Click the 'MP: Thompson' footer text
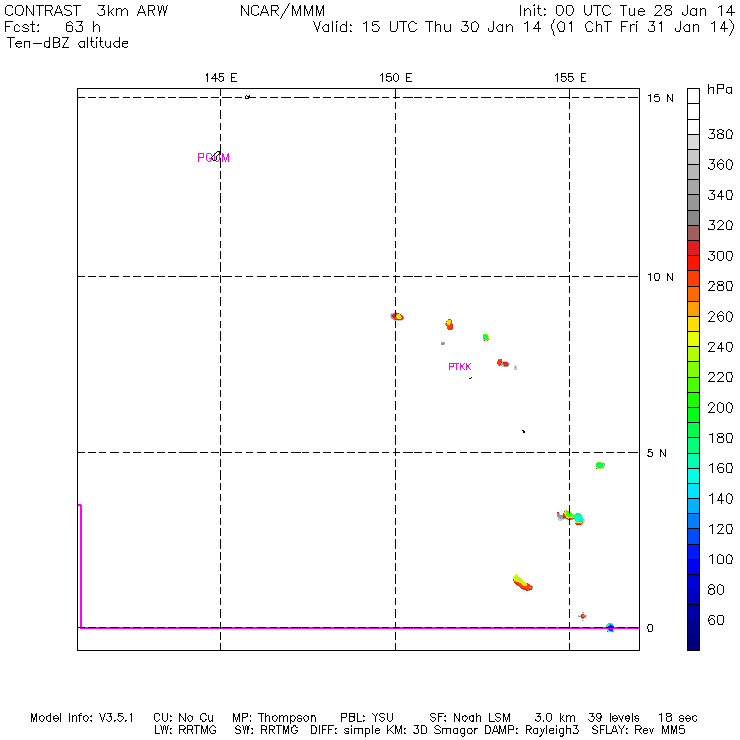Screen dimensions: 740x740 [x=274, y=718]
